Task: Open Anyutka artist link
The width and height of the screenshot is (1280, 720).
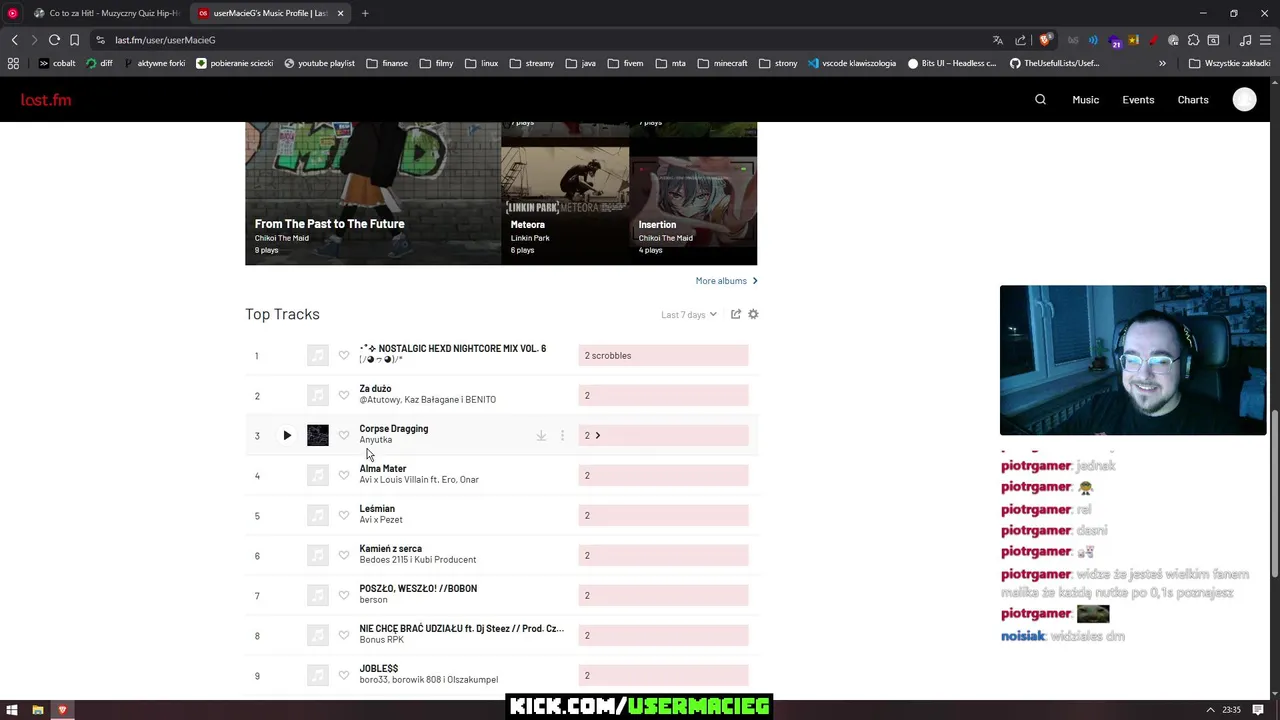Action: [376, 440]
